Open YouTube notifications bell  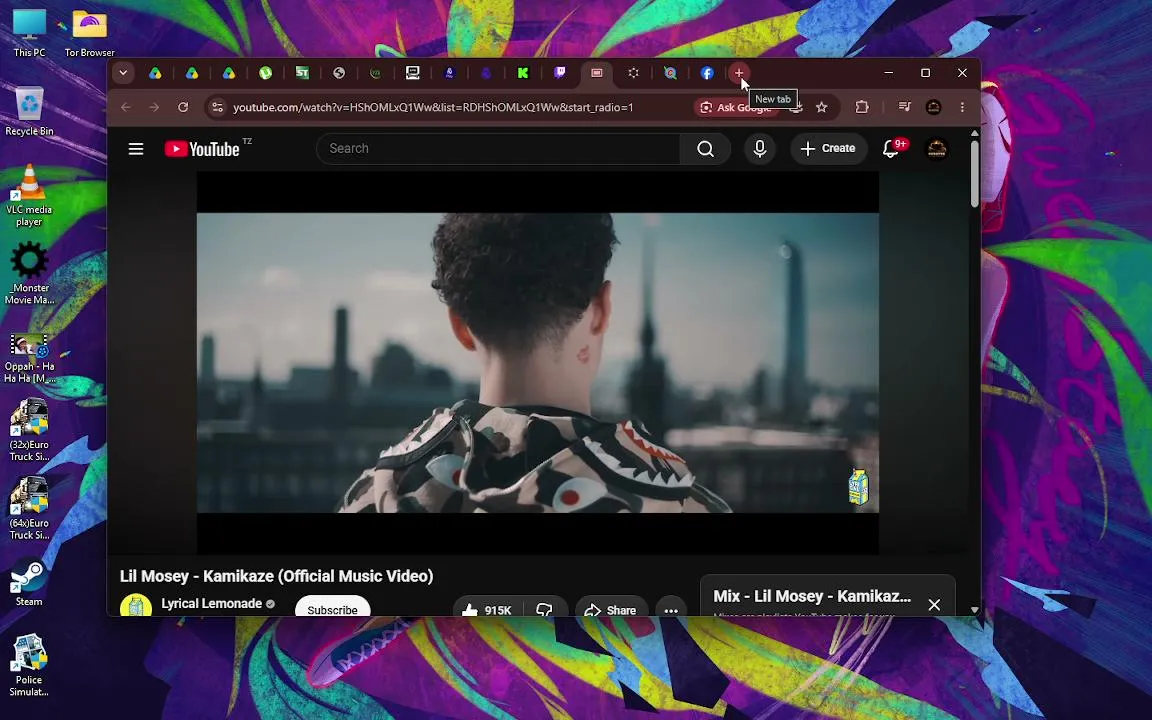pyautogui.click(x=891, y=149)
